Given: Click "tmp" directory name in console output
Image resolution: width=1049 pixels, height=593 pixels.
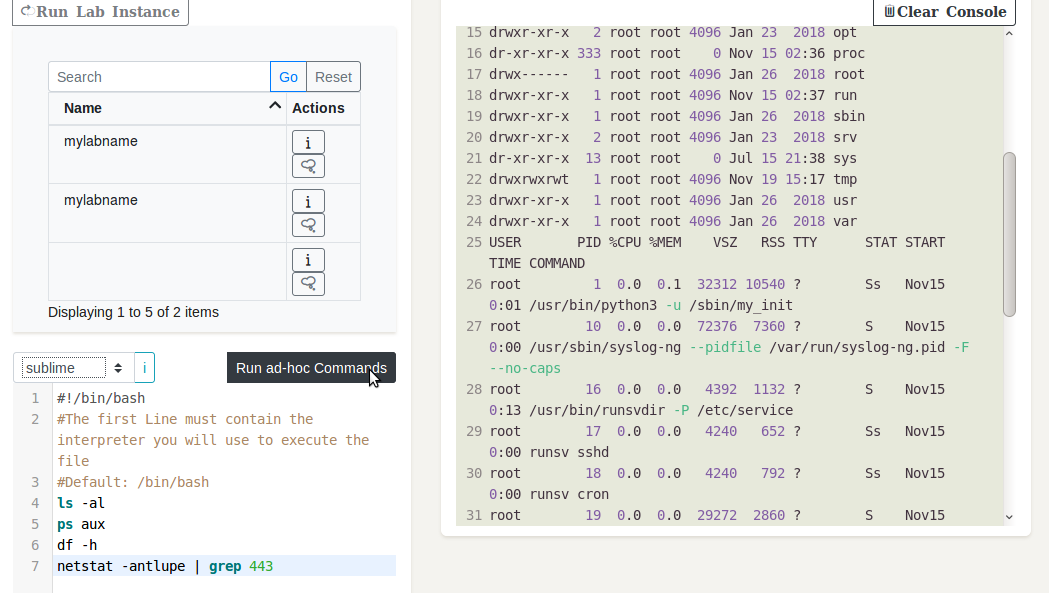Looking at the screenshot, I should 845,179.
